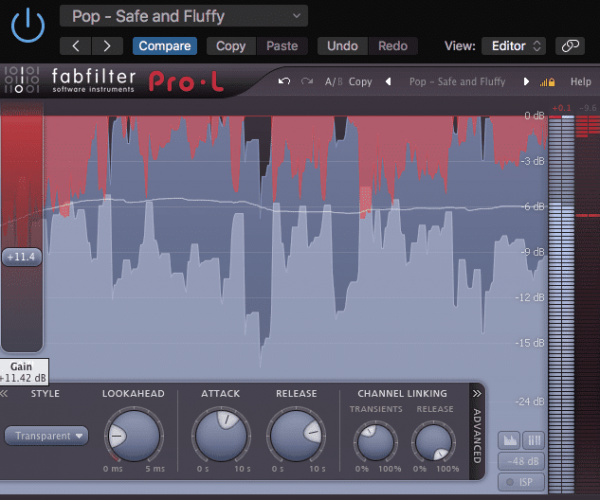Click the Channel Linking Transients knob
The image size is (600, 500).
[x=375, y=442]
